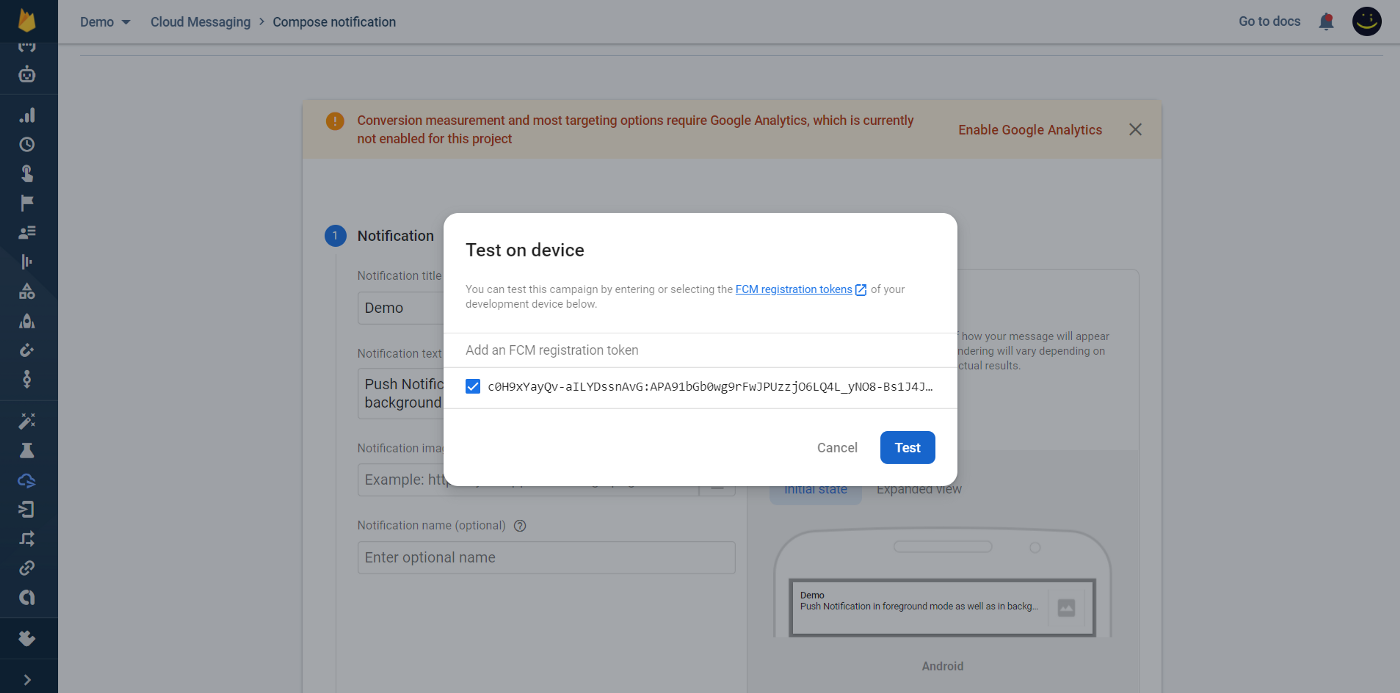Click the Add an FCM registration token field

[x=700, y=350]
